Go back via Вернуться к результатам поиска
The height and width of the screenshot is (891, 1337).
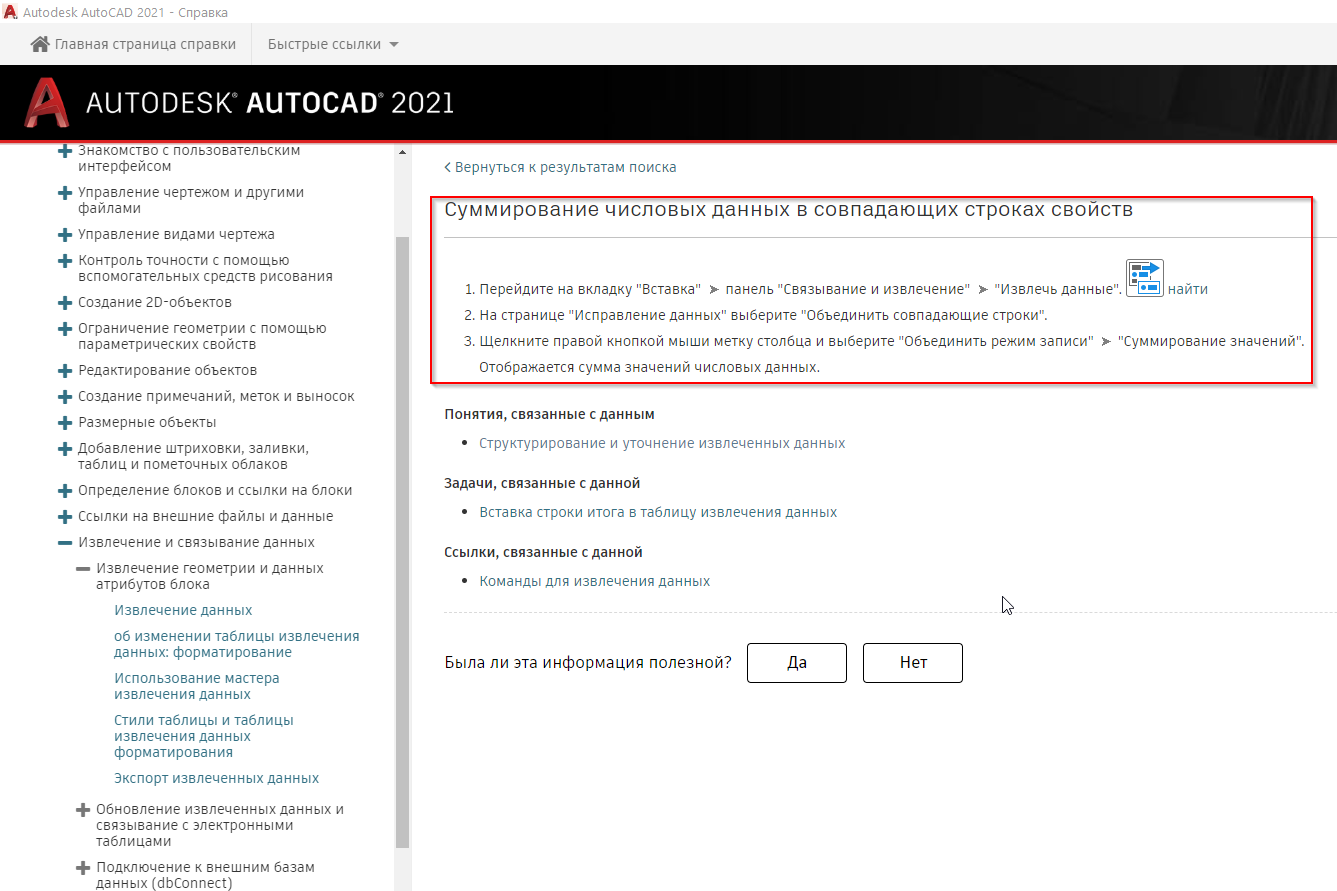560,167
